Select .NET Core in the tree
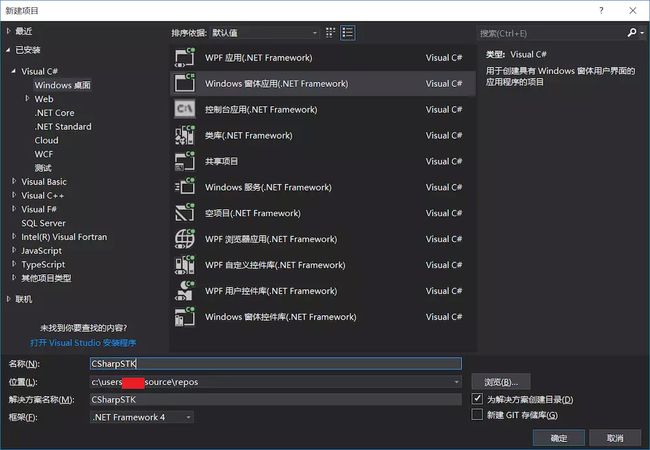The image size is (650, 450). pyautogui.click(x=54, y=113)
